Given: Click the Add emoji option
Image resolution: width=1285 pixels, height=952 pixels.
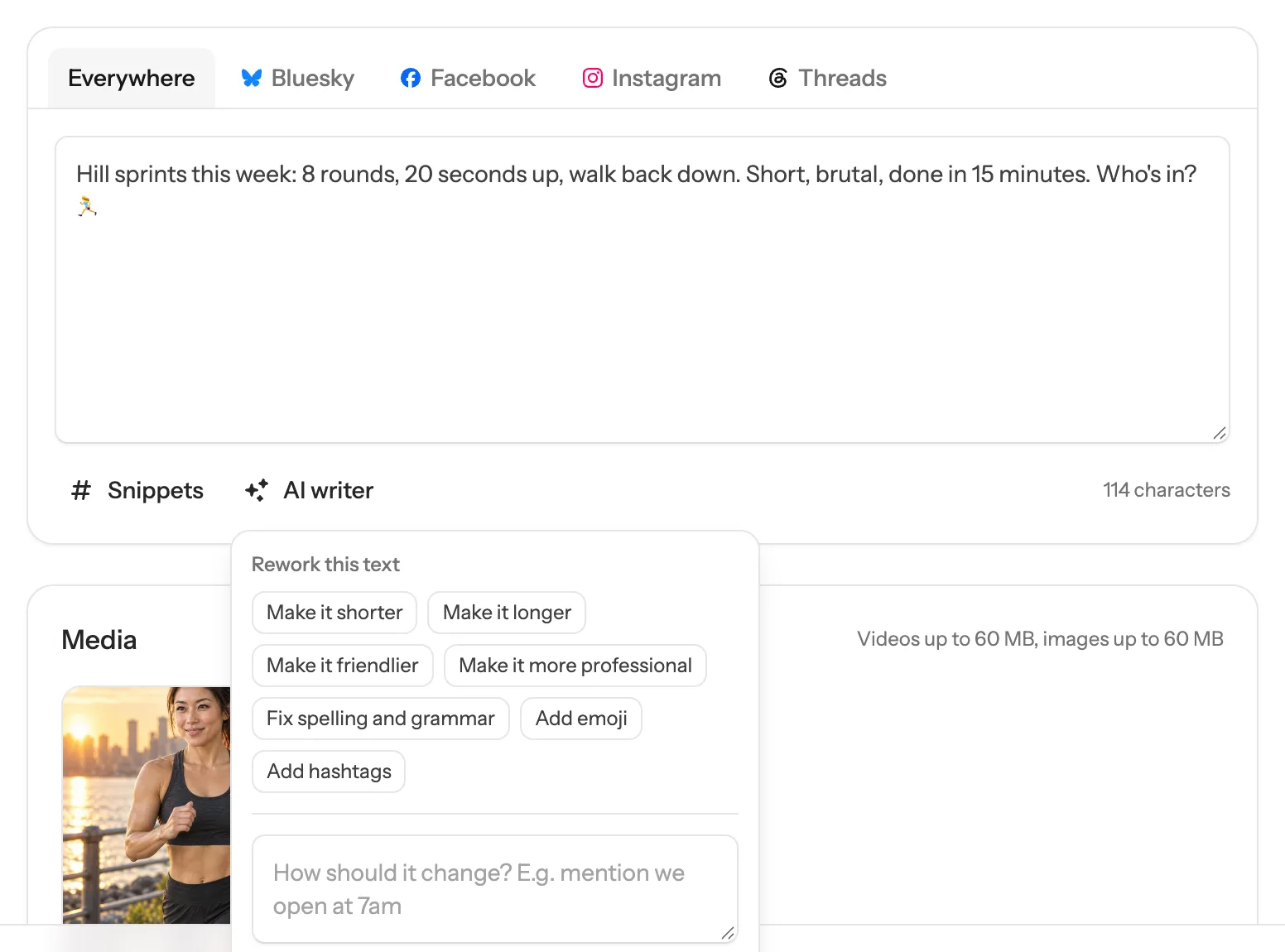Looking at the screenshot, I should [x=581, y=719].
